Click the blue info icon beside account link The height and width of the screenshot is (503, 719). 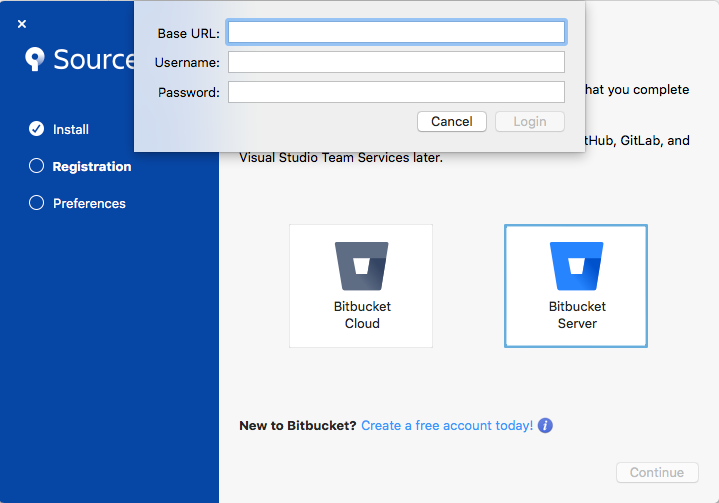[545, 426]
